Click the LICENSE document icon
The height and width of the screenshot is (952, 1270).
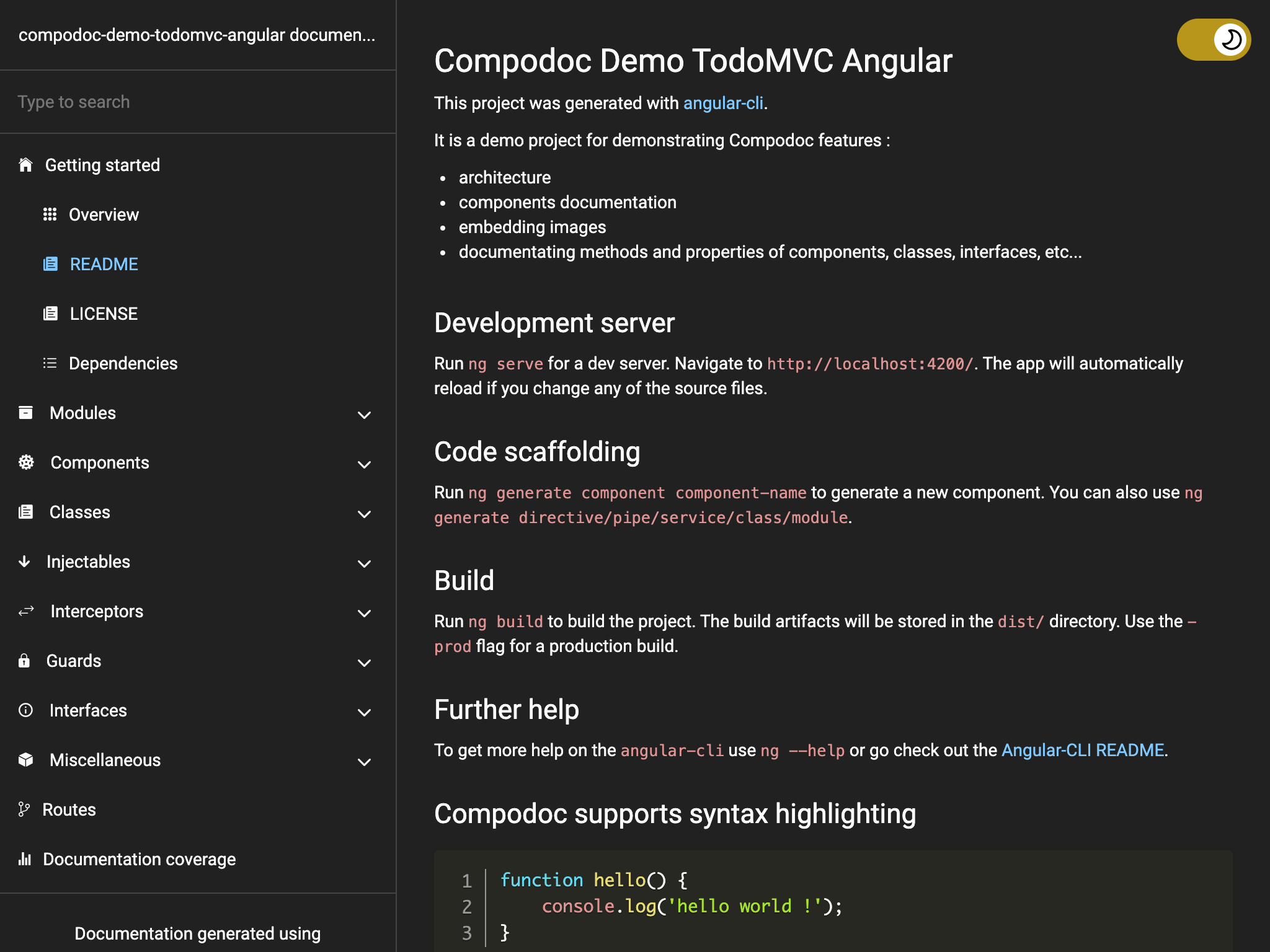click(51, 314)
